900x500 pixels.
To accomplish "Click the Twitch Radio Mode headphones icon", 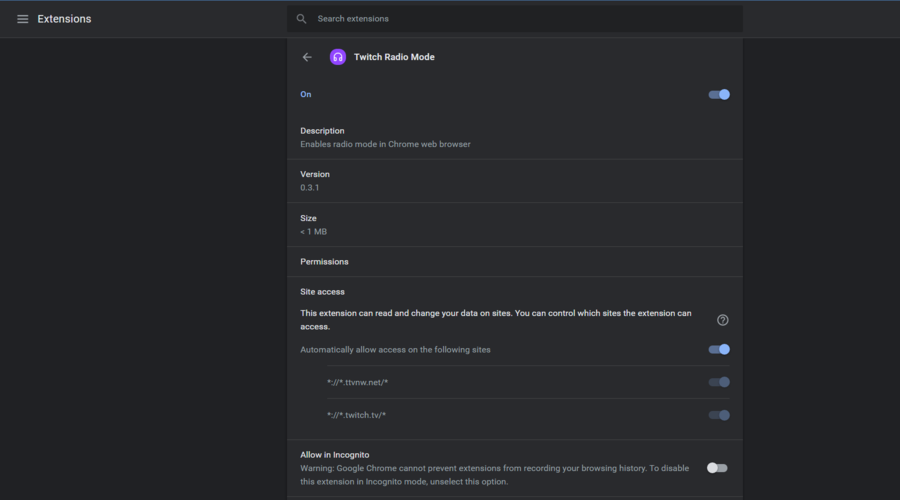I will (338, 57).
